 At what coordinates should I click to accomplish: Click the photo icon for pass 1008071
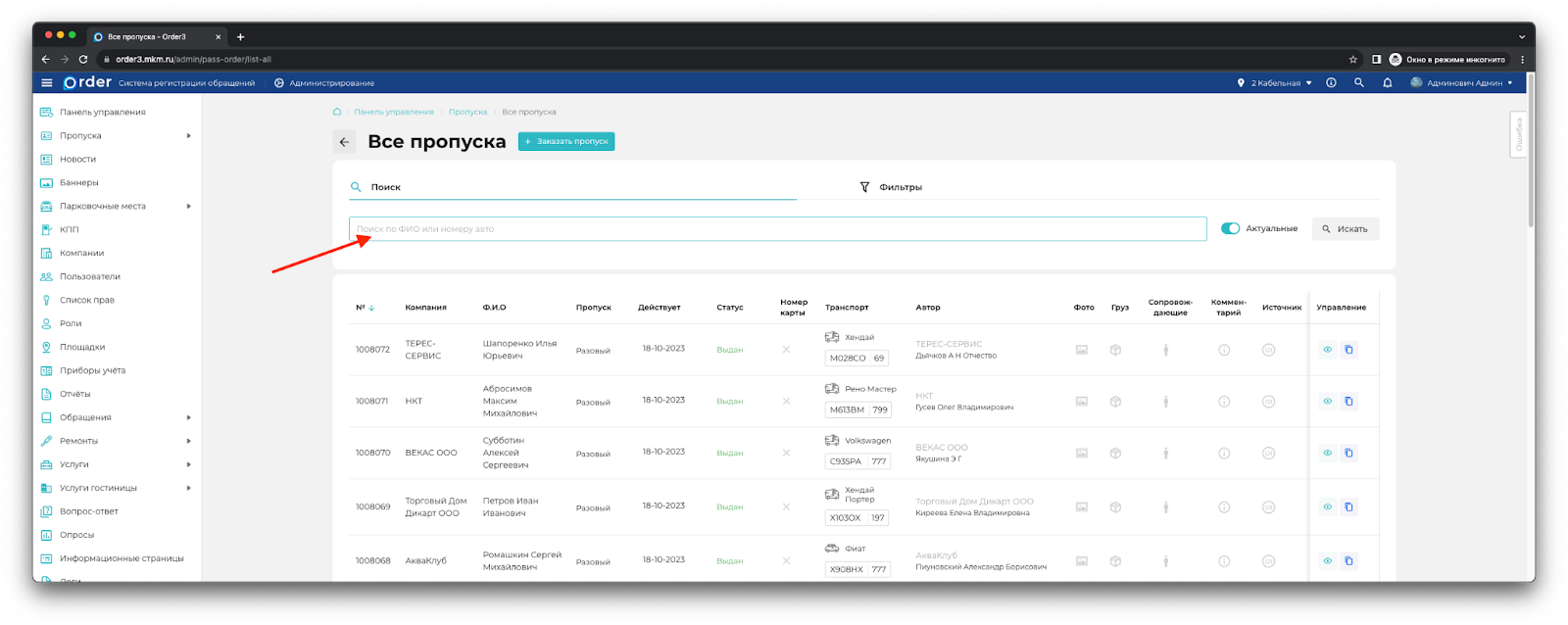coord(1082,402)
